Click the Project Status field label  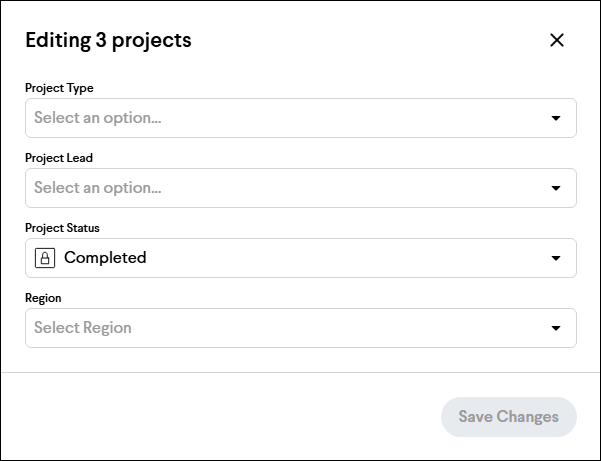(x=62, y=228)
